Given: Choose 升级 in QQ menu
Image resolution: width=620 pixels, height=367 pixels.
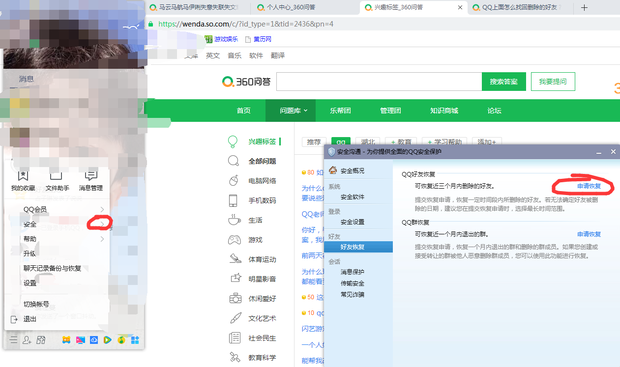Looking at the screenshot, I should [30, 253].
